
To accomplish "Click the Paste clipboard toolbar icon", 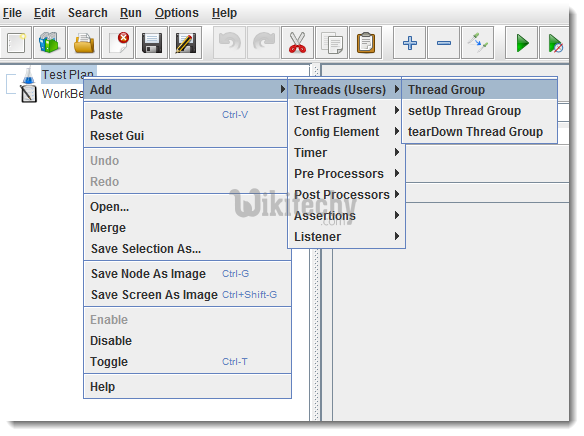I will tap(365, 43).
